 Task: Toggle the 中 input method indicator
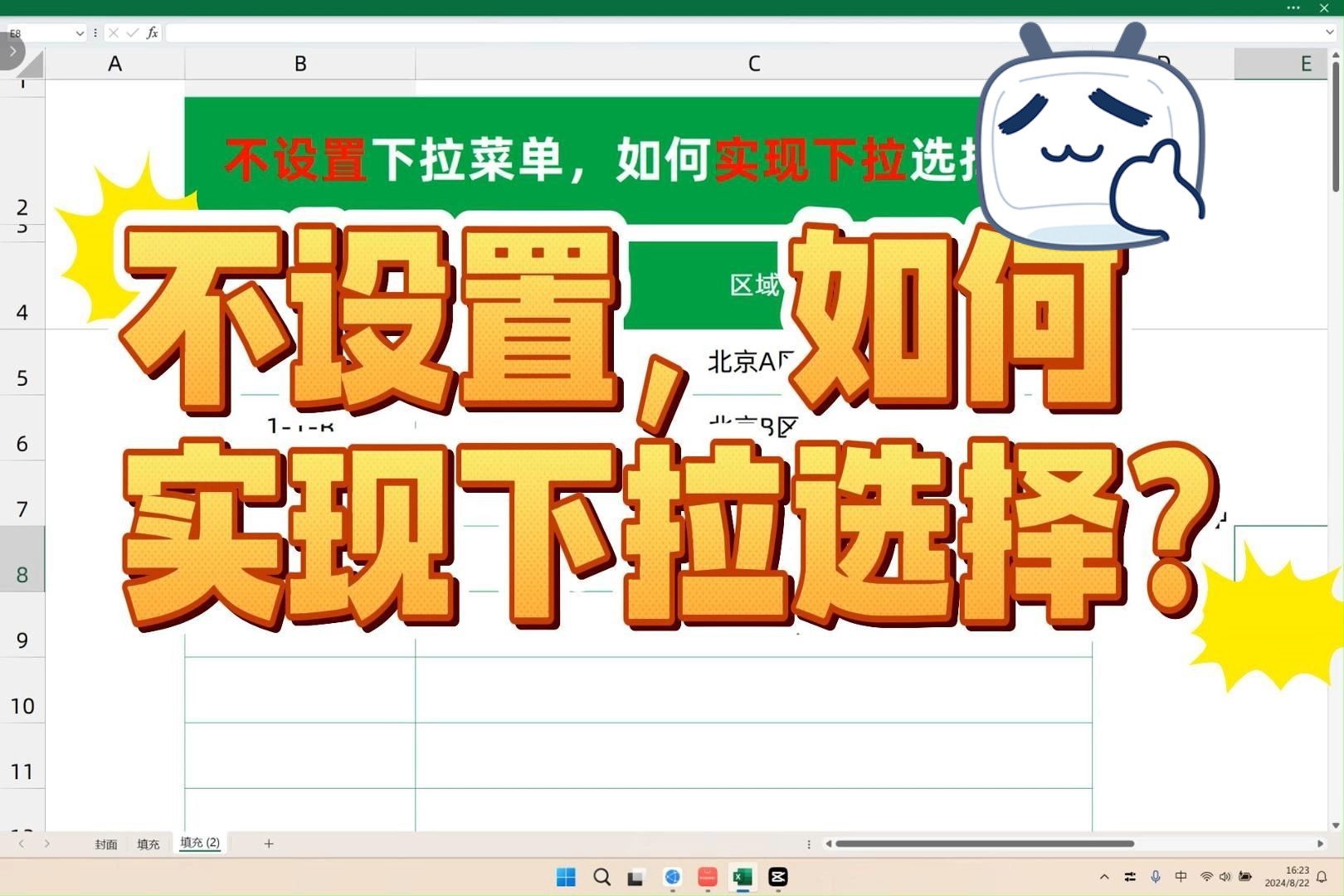(1181, 877)
